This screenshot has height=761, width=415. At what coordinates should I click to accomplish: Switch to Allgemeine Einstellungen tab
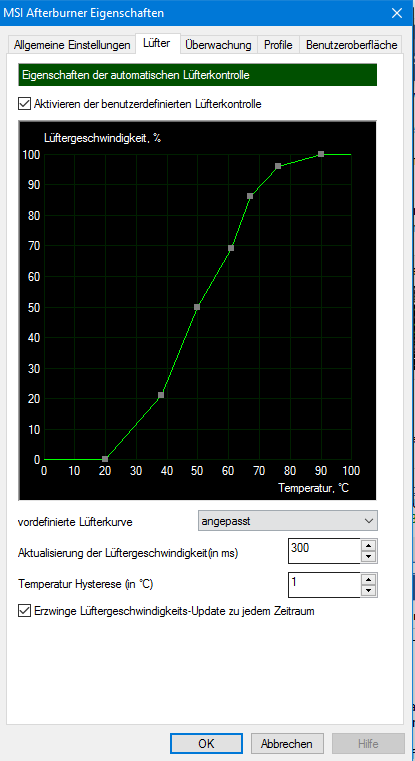click(x=72, y=45)
